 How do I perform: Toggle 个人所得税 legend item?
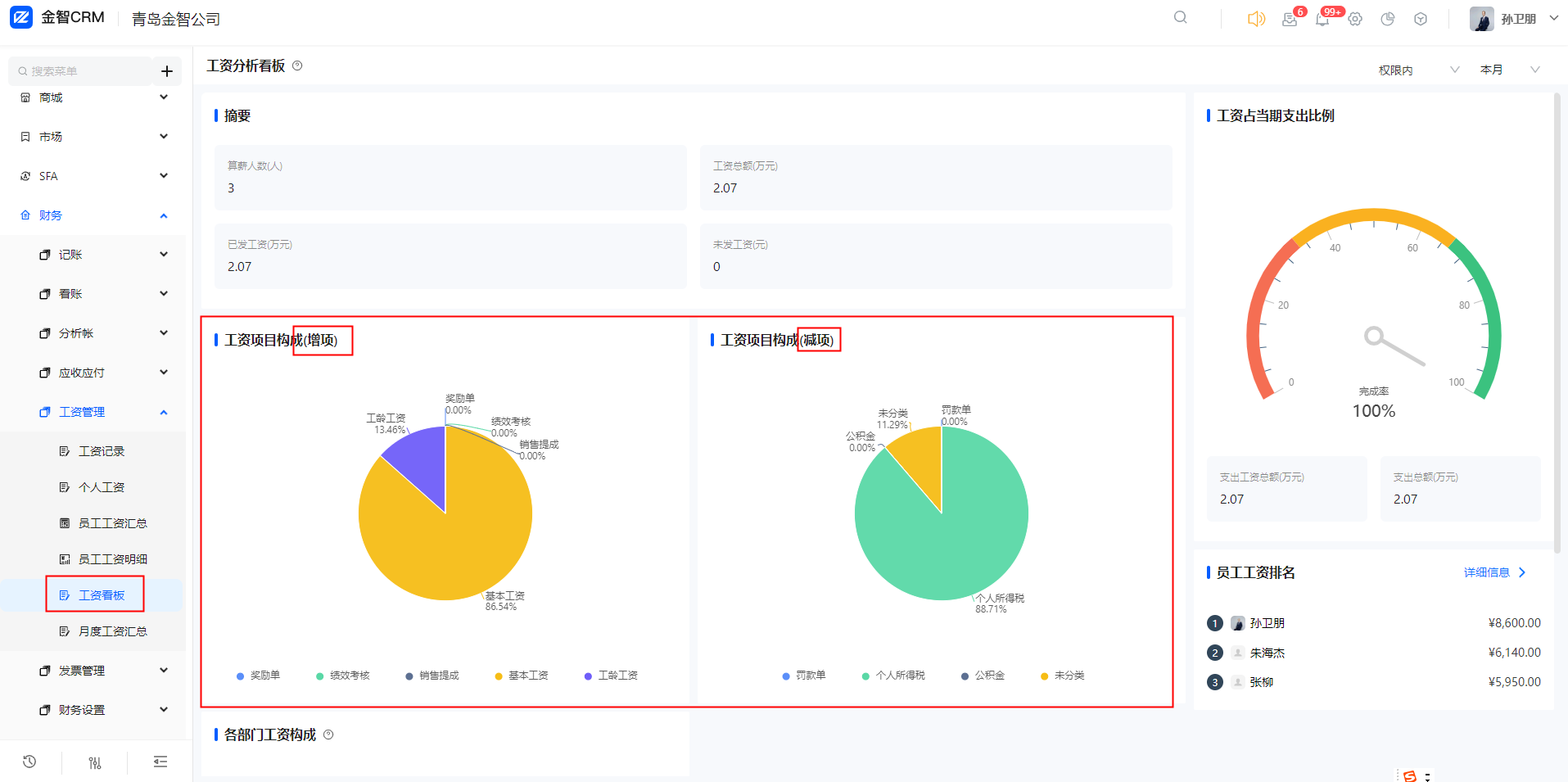click(x=893, y=676)
